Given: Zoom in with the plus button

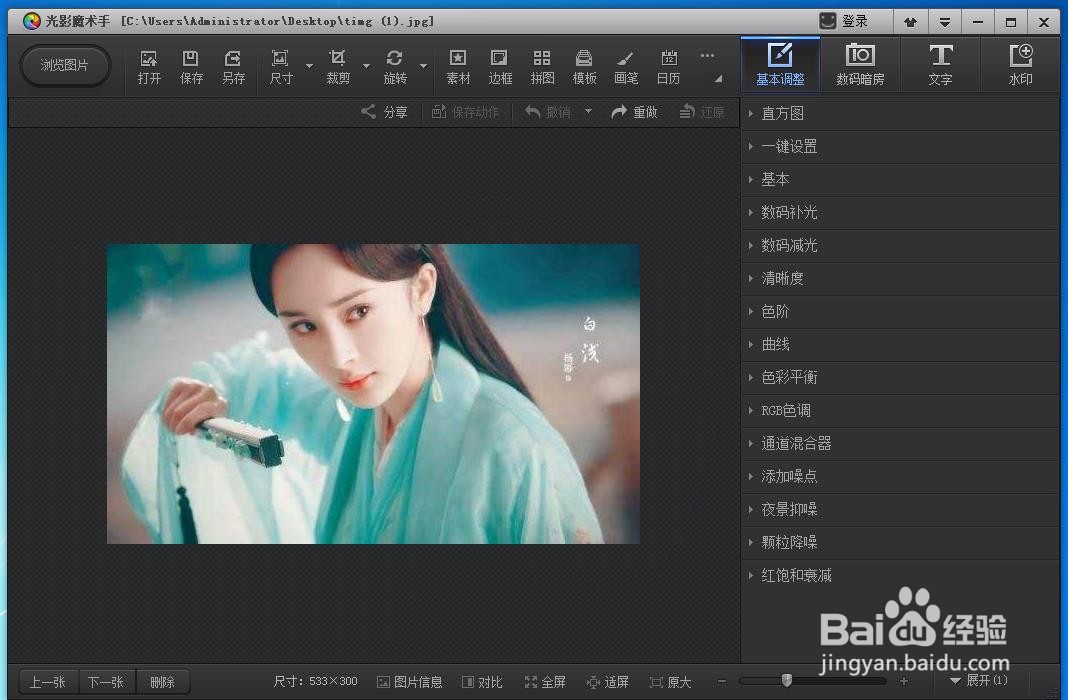Looking at the screenshot, I should pyautogui.click(x=904, y=681).
